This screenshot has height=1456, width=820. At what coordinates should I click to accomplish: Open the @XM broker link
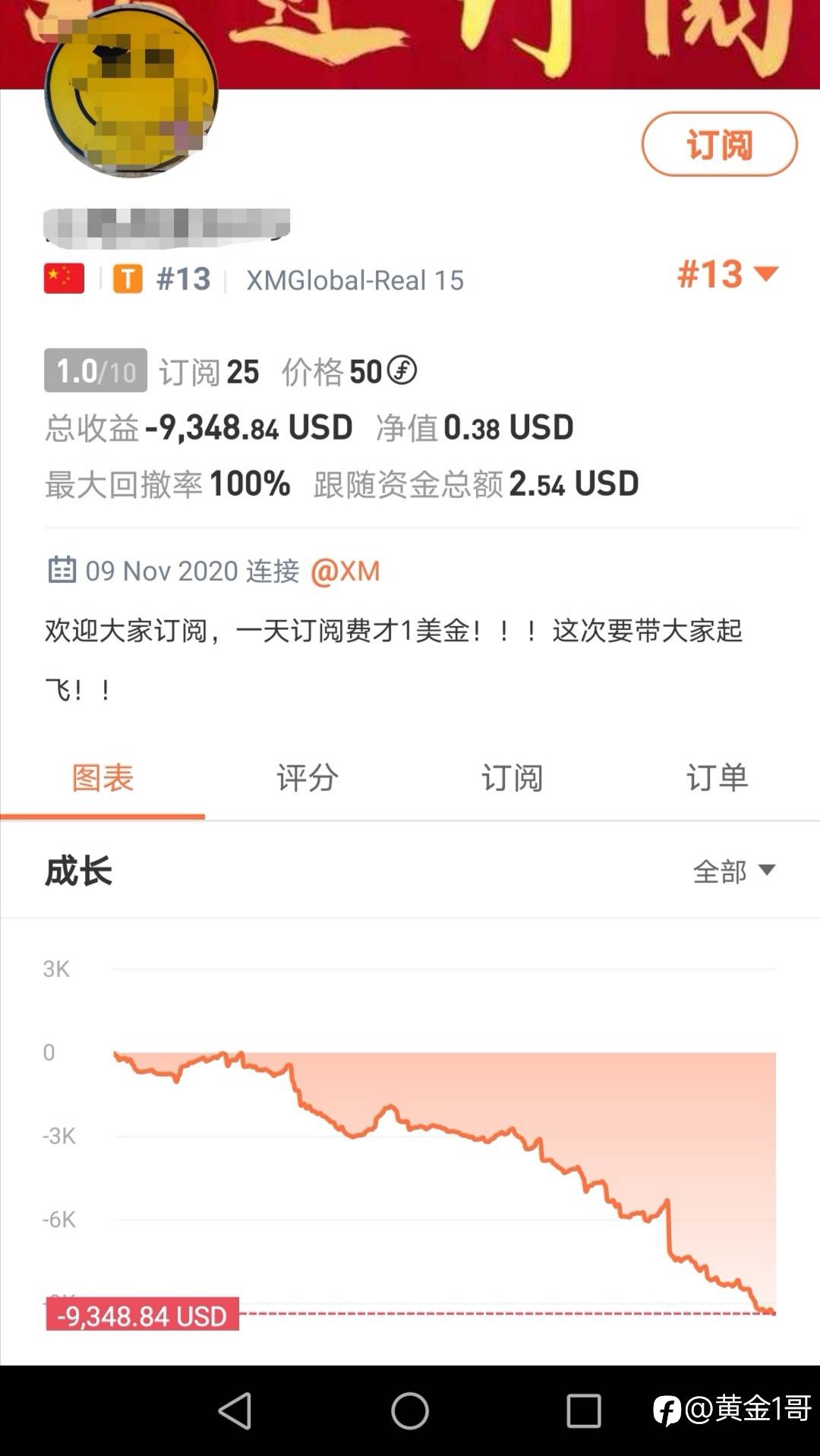(x=345, y=571)
